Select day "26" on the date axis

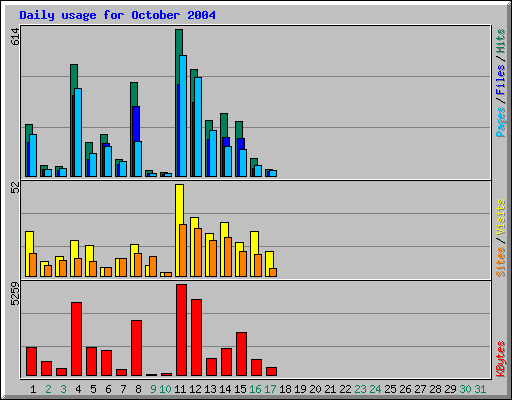405,389
